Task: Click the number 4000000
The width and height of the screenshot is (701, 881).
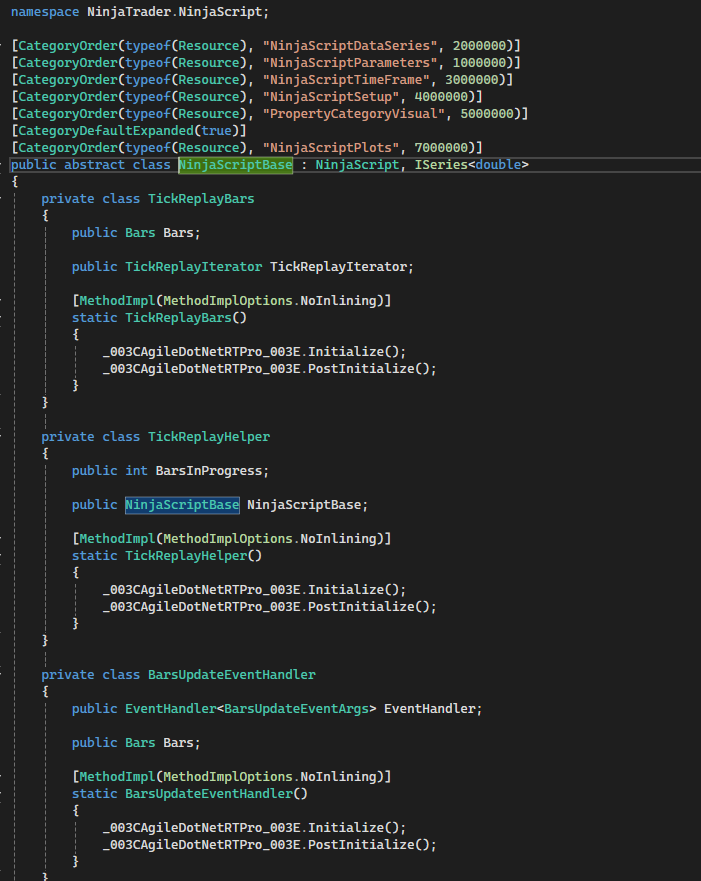Action: click(441, 97)
